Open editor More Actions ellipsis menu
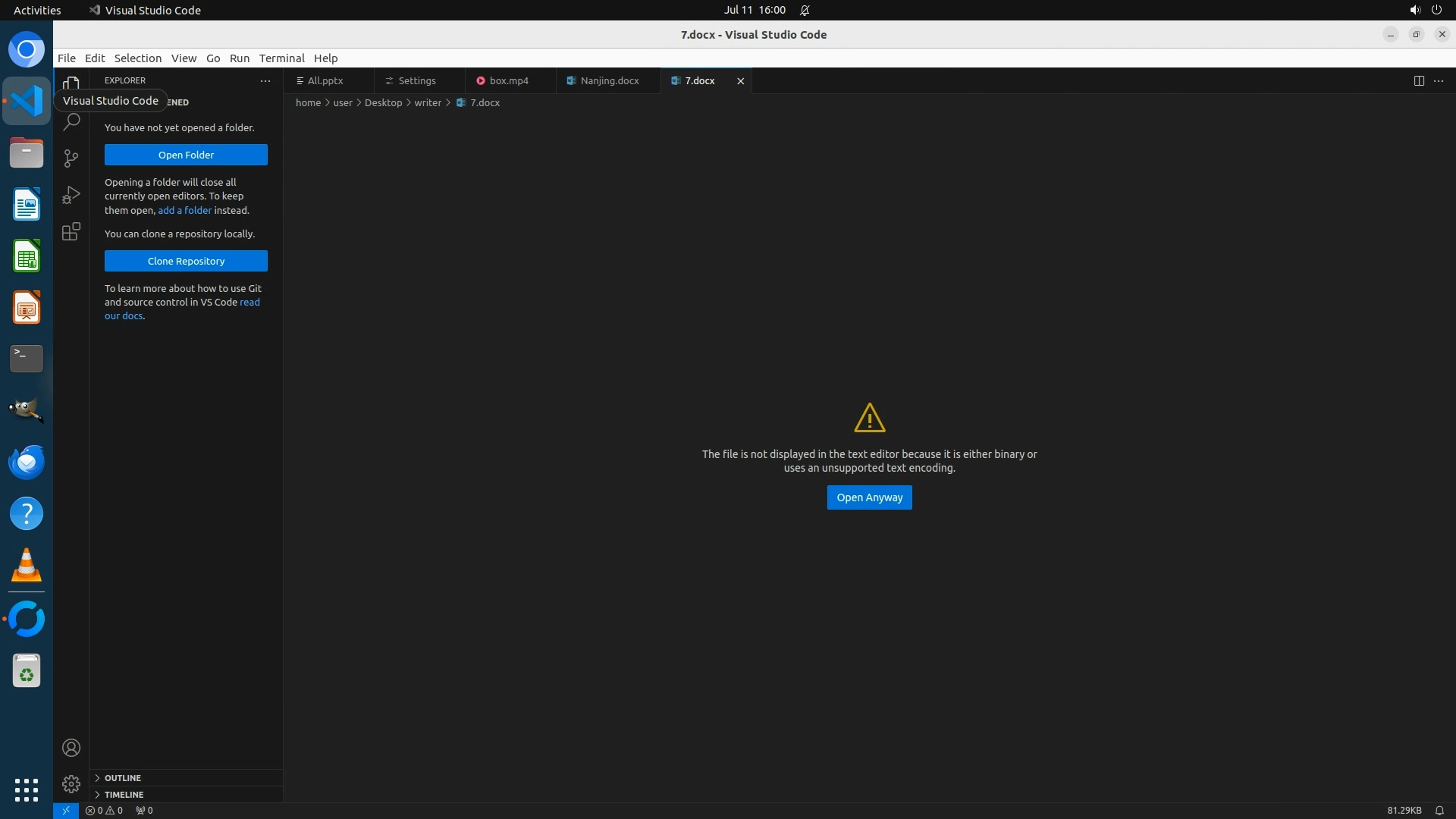This screenshot has height=819, width=1456. pos(1439,80)
